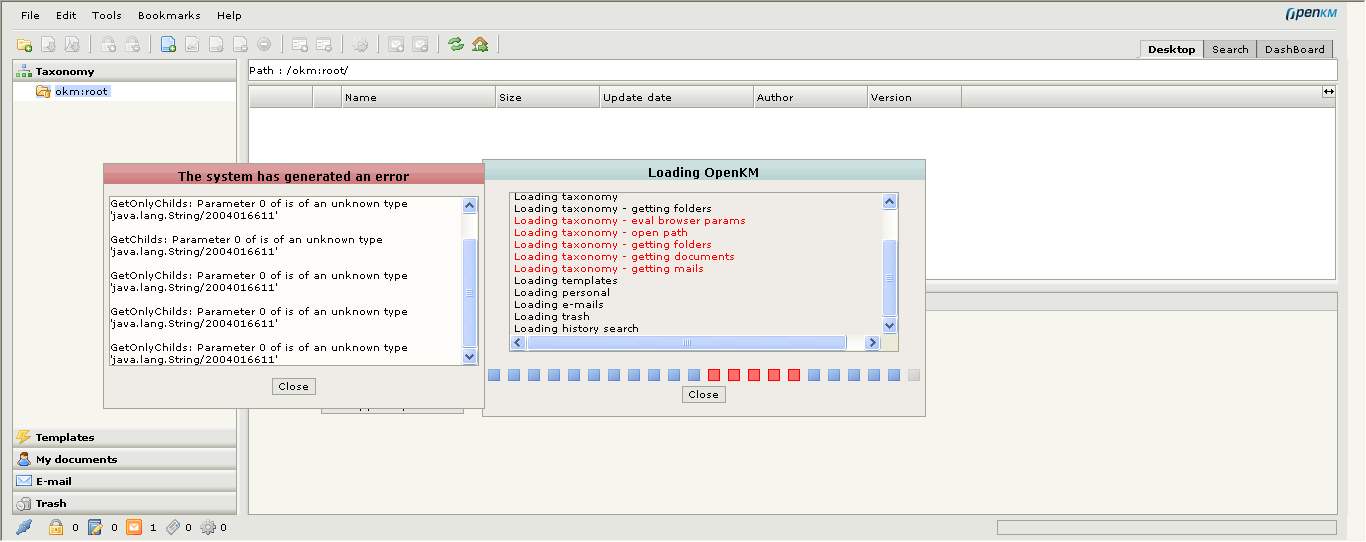Switch to the Desktop tab
The image size is (1366, 542).
pos(1171,49)
